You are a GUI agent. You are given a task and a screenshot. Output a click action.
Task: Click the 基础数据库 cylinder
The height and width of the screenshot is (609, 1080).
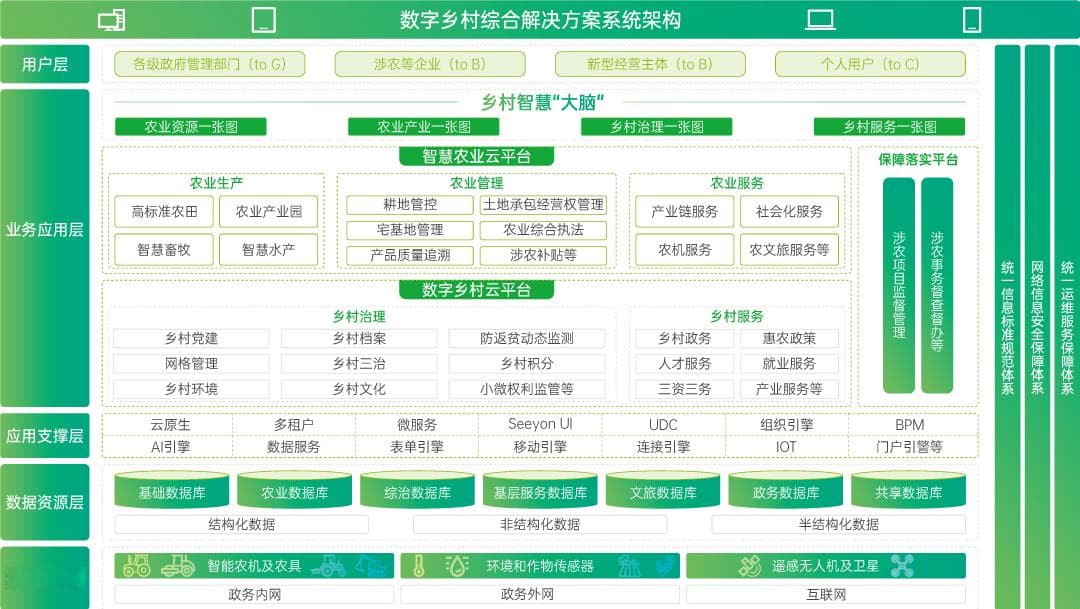[172, 490]
